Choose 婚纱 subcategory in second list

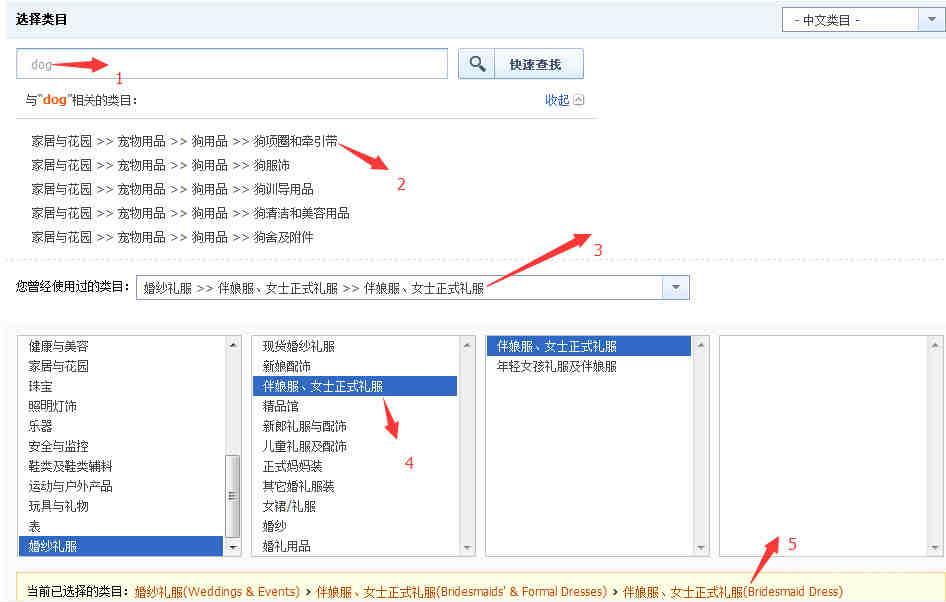(355, 525)
